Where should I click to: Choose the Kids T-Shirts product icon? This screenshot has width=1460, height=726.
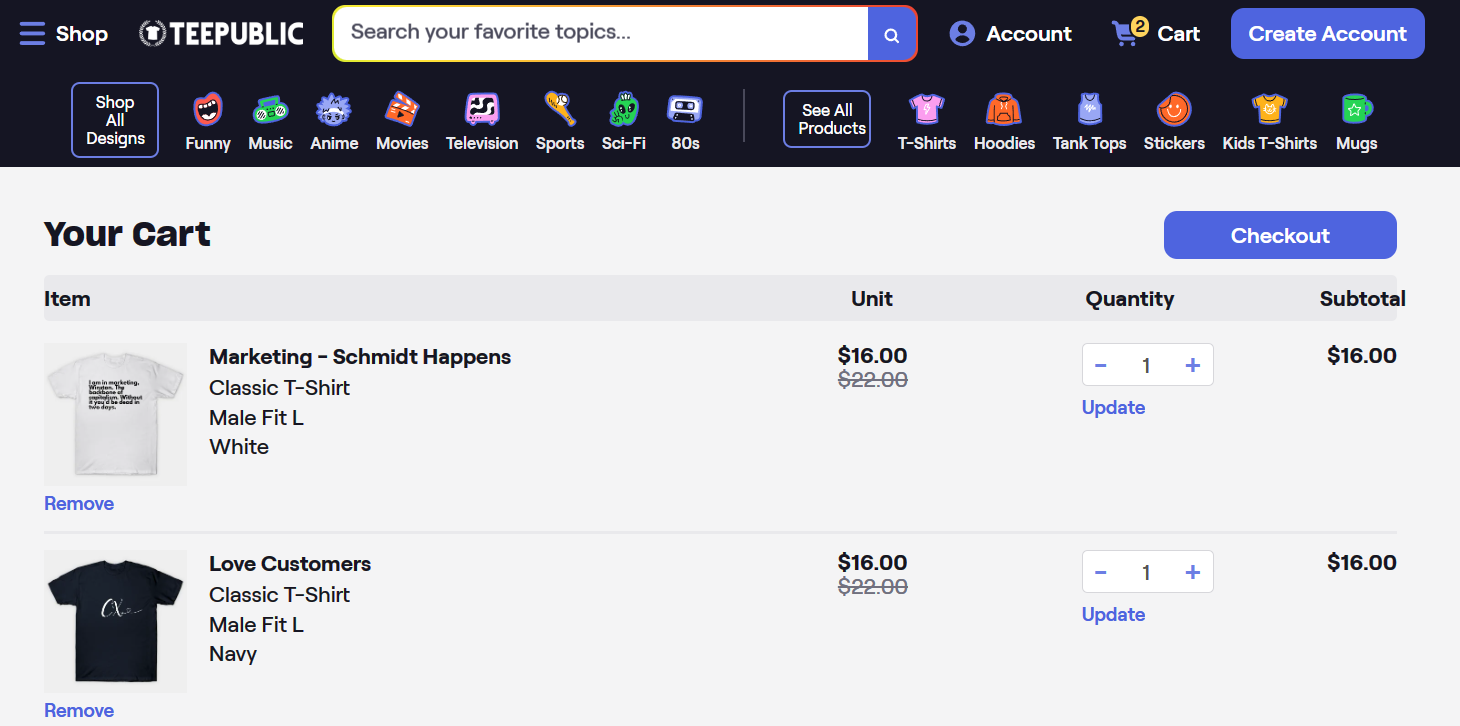1269,109
